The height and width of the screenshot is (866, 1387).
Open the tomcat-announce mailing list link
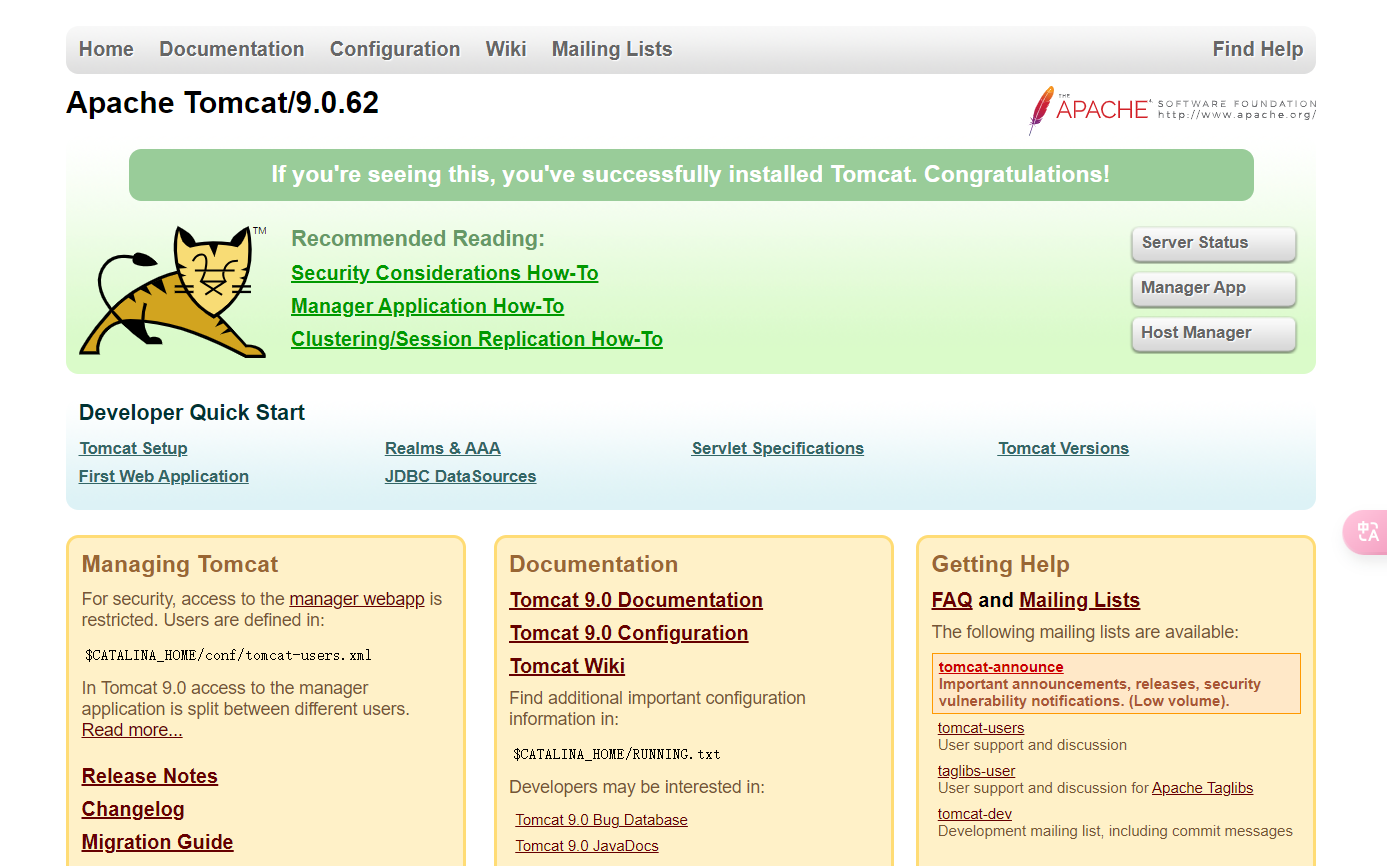pyautogui.click(x=1001, y=667)
